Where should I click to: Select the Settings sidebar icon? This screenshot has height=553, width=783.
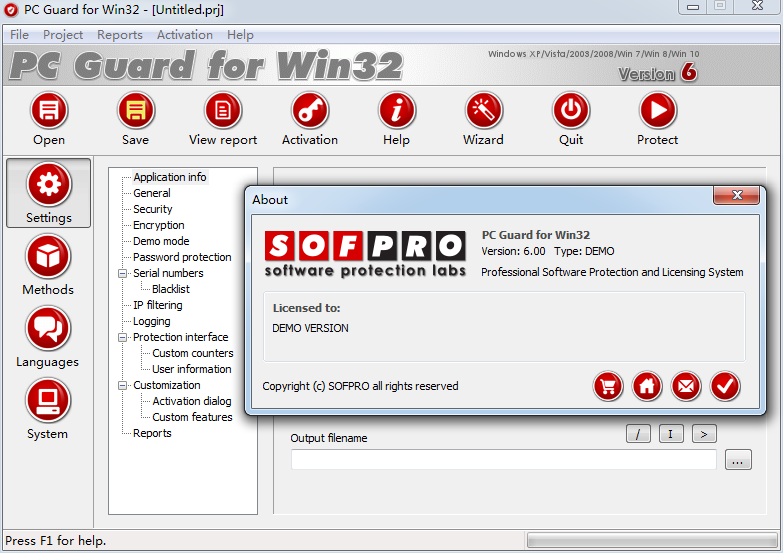tap(48, 185)
